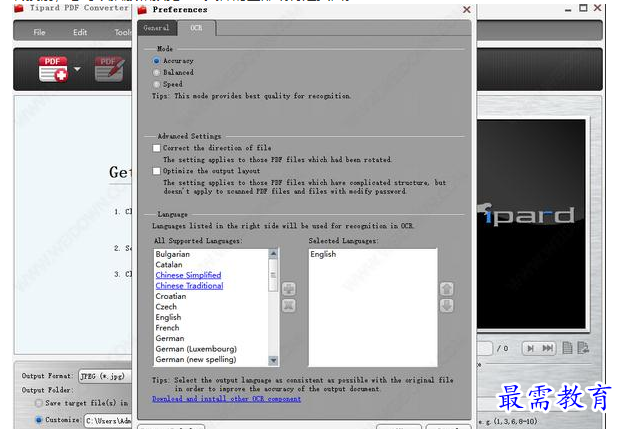Screen dimensions: 620x429
Task: Maximize the Tipard PDF Converter window
Action: [x=583, y=8]
